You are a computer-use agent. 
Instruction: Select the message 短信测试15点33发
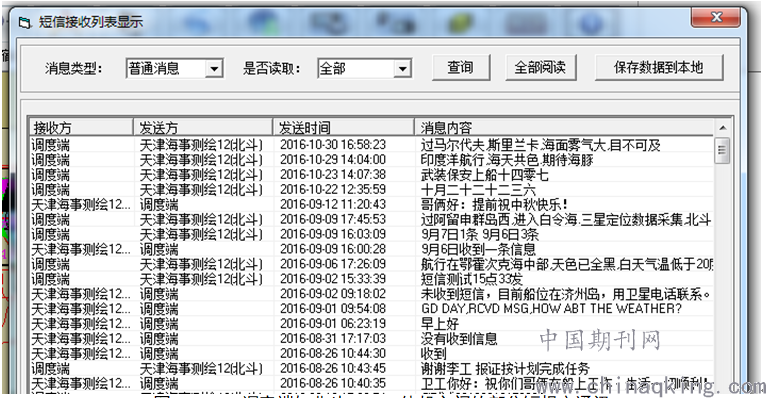(x=471, y=279)
